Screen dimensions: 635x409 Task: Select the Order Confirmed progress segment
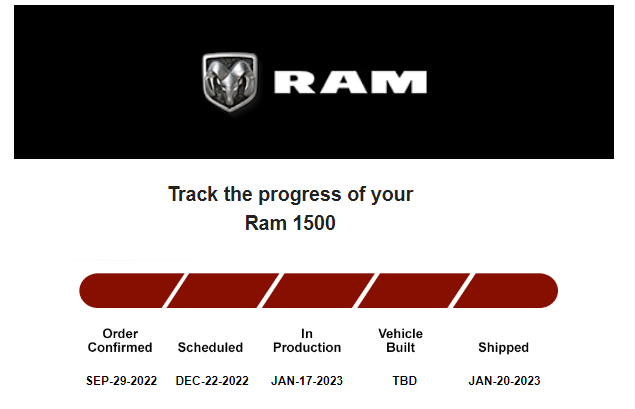pos(132,290)
